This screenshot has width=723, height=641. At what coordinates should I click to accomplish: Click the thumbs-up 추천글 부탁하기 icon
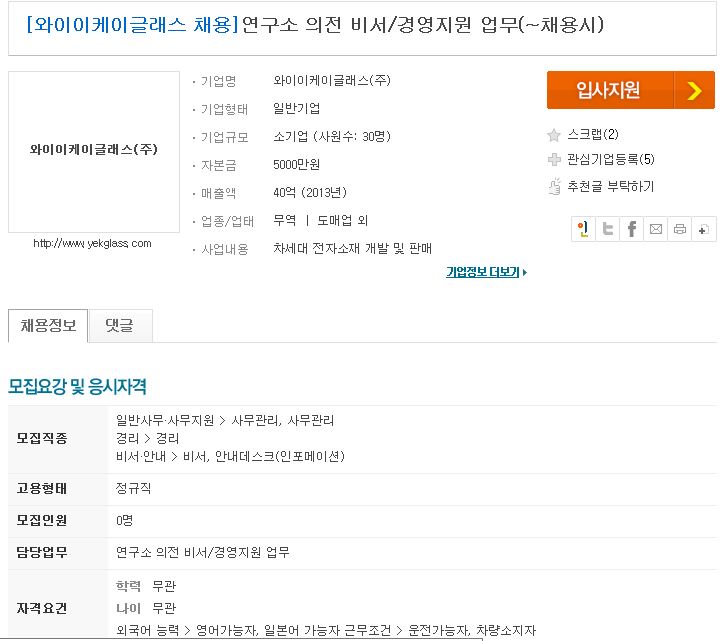coord(554,186)
